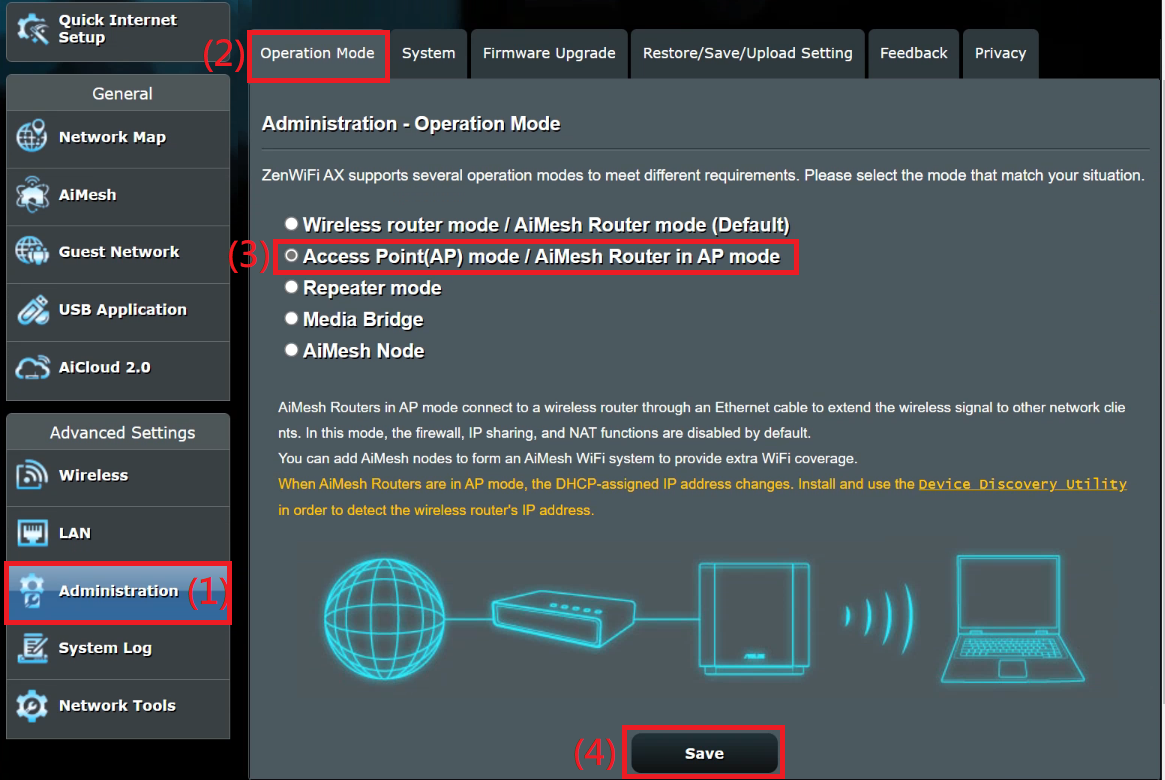Screen dimensions: 1165x780
Task: Select Repeater mode radio button
Action: (x=291, y=287)
